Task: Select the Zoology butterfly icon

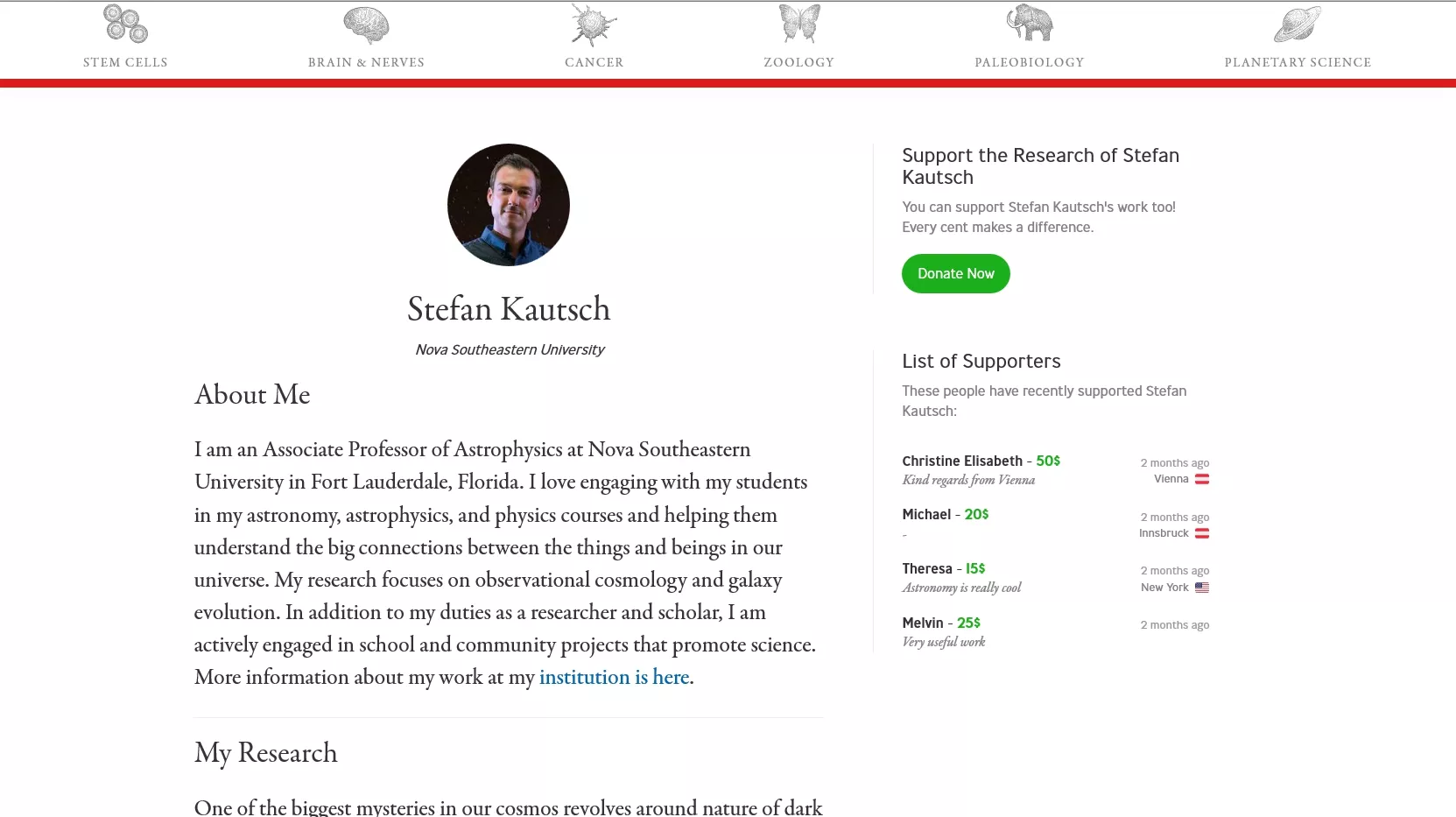Action: [799, 25]
